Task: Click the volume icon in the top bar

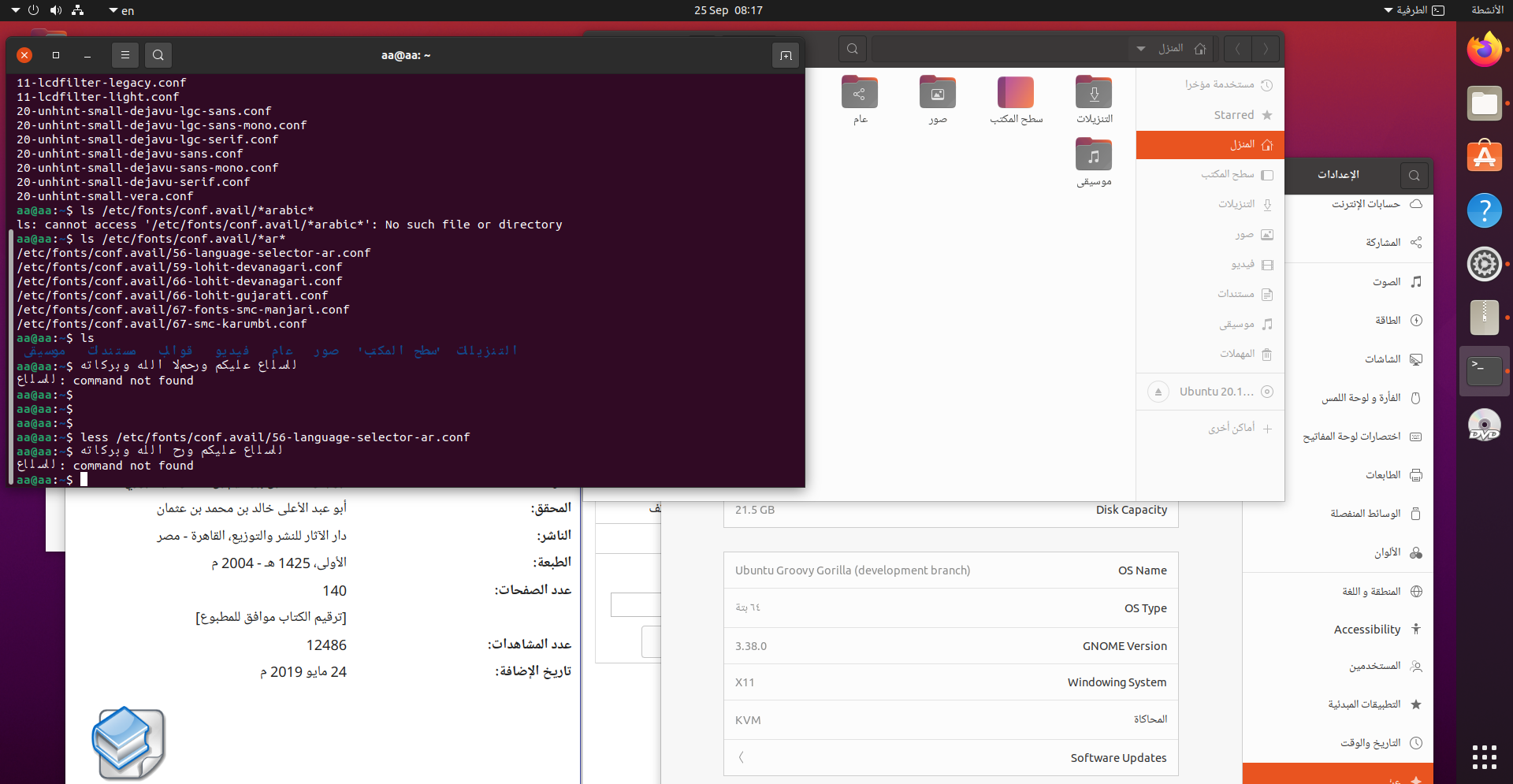Action: 55,10
